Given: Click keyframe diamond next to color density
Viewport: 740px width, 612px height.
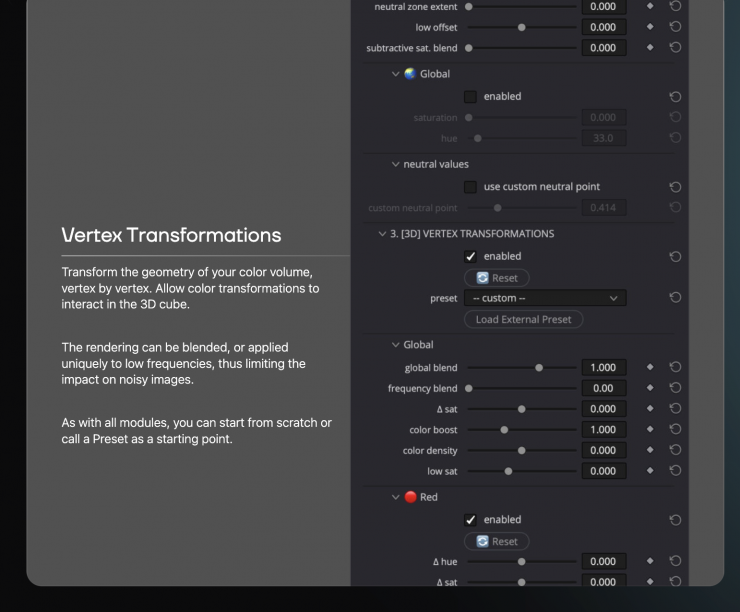Looking at the screenshot, I should [x=650, y=451].
